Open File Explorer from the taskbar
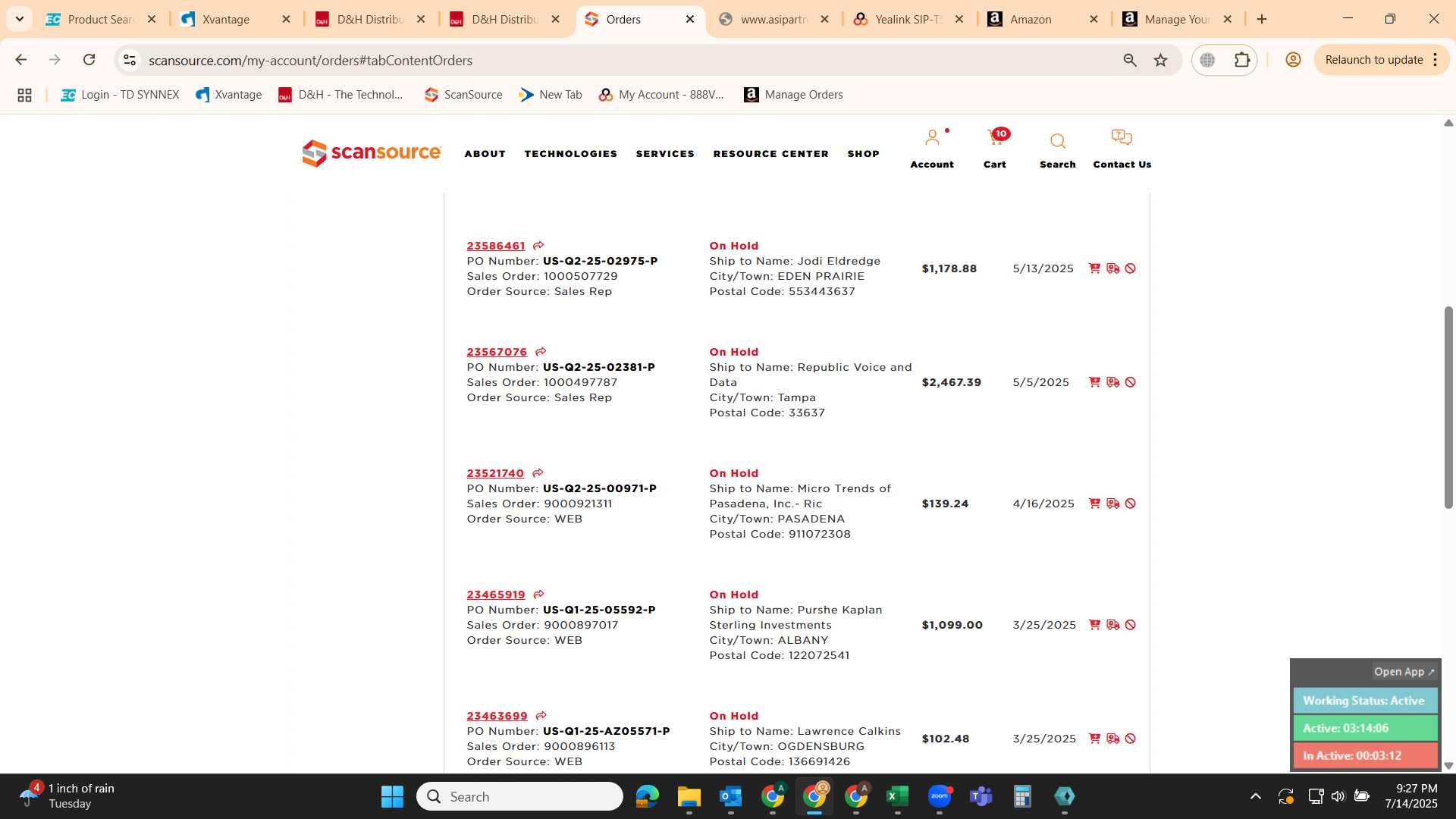The width and height of the screenshot is (1456, 819). [689, 796]
